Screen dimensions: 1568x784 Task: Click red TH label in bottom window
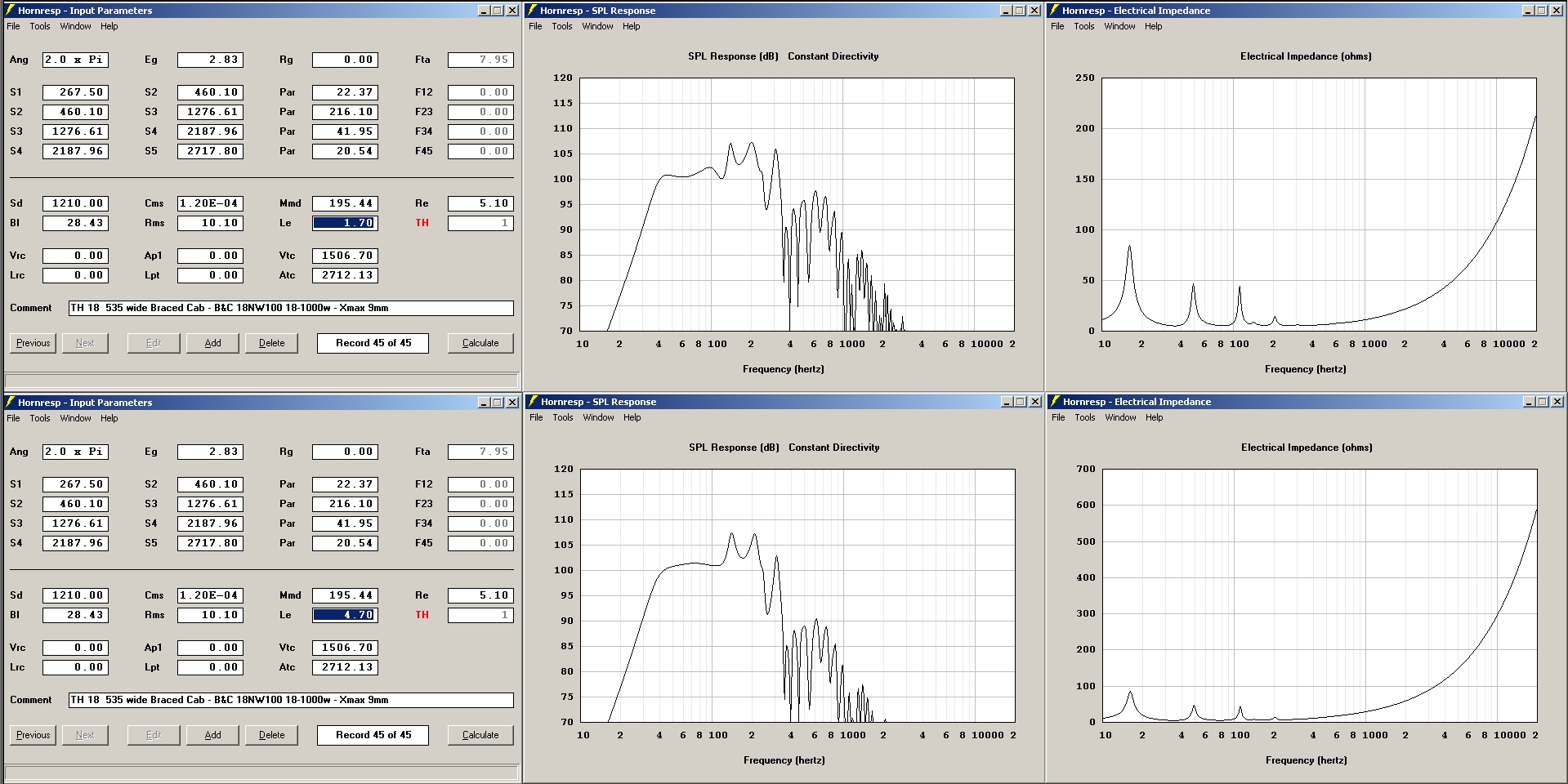pos(422,615)
